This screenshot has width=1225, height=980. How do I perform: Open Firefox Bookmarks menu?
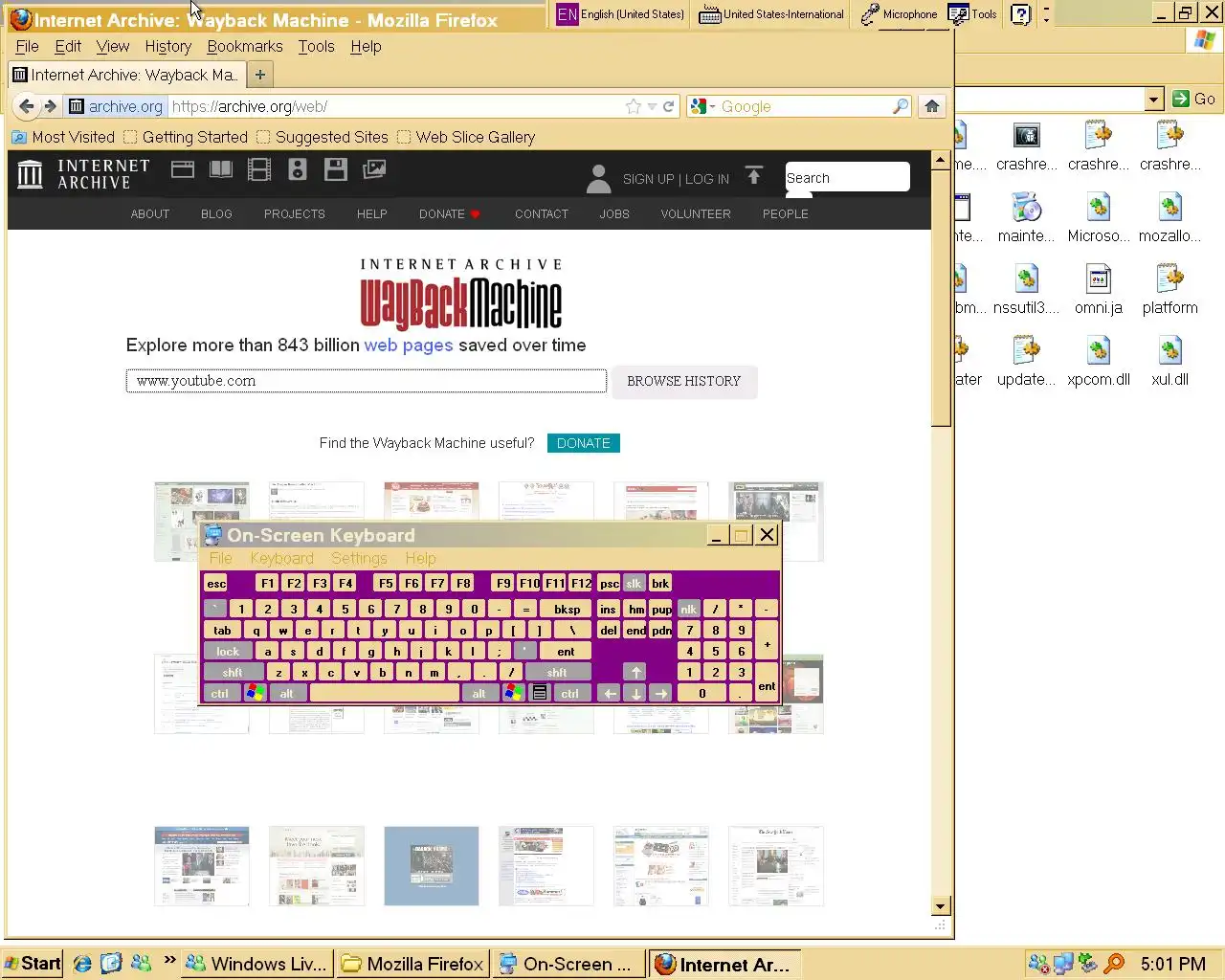[244, 46]
